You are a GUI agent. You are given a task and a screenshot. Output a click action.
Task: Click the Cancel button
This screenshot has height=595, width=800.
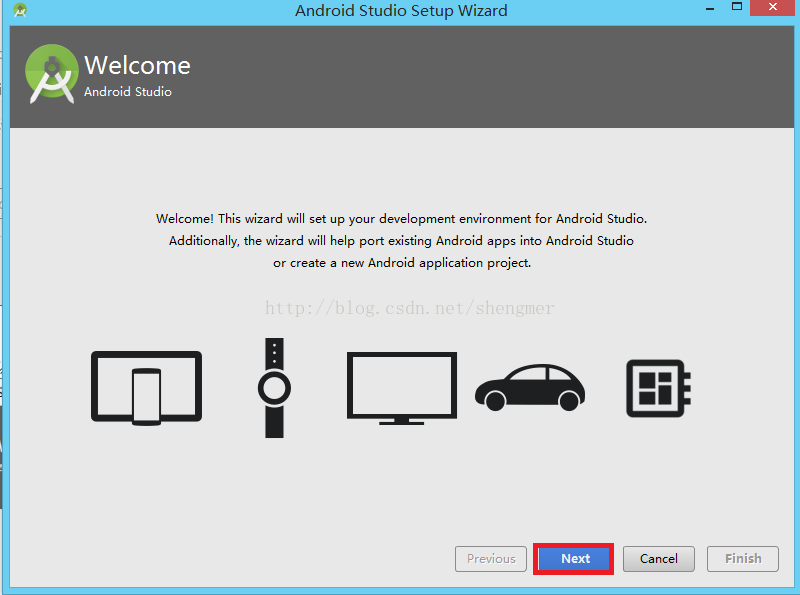659,559
